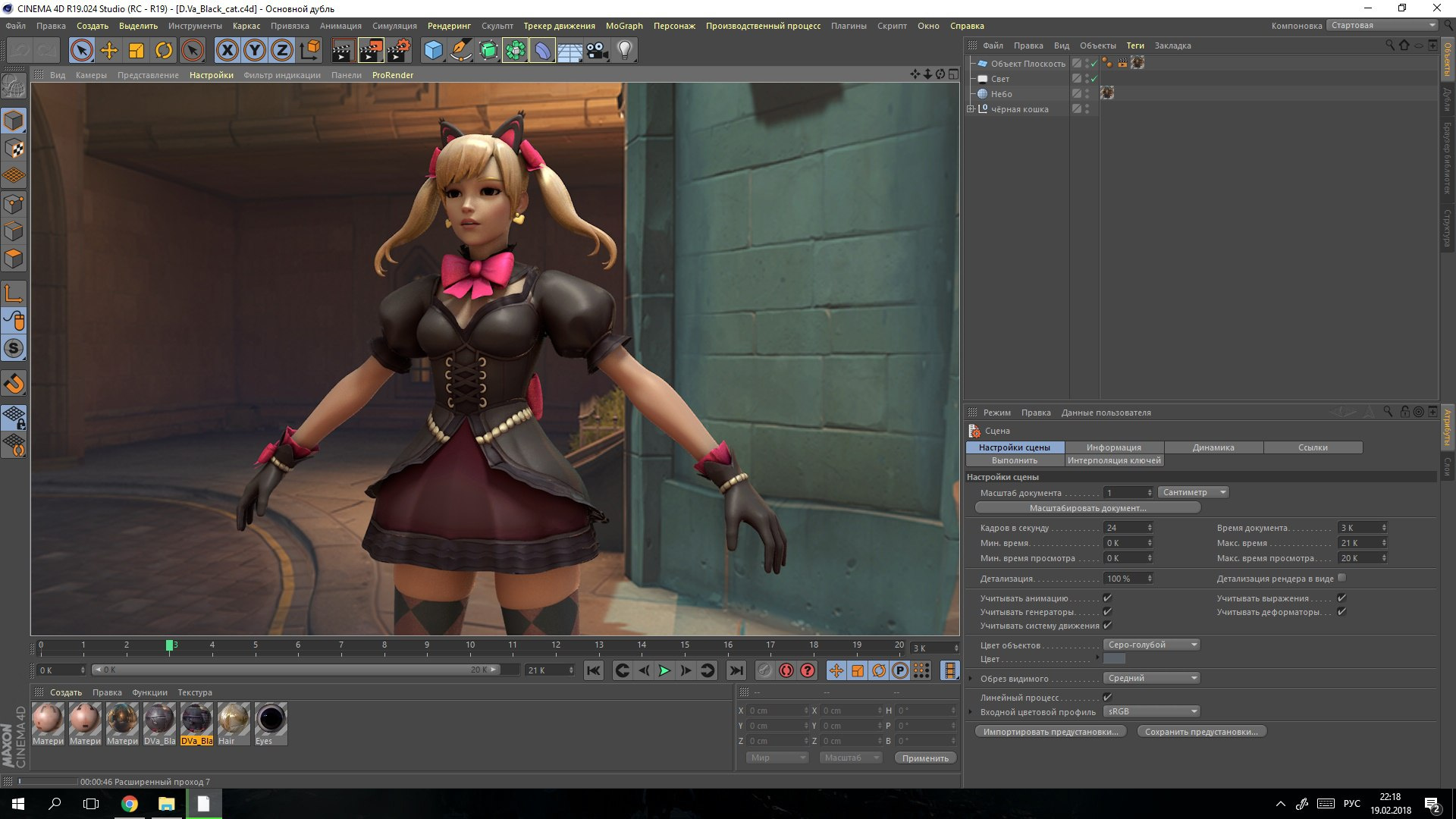1456x819 pixels.
Task: Click the red Autokeying button
Action: (786, 670)
